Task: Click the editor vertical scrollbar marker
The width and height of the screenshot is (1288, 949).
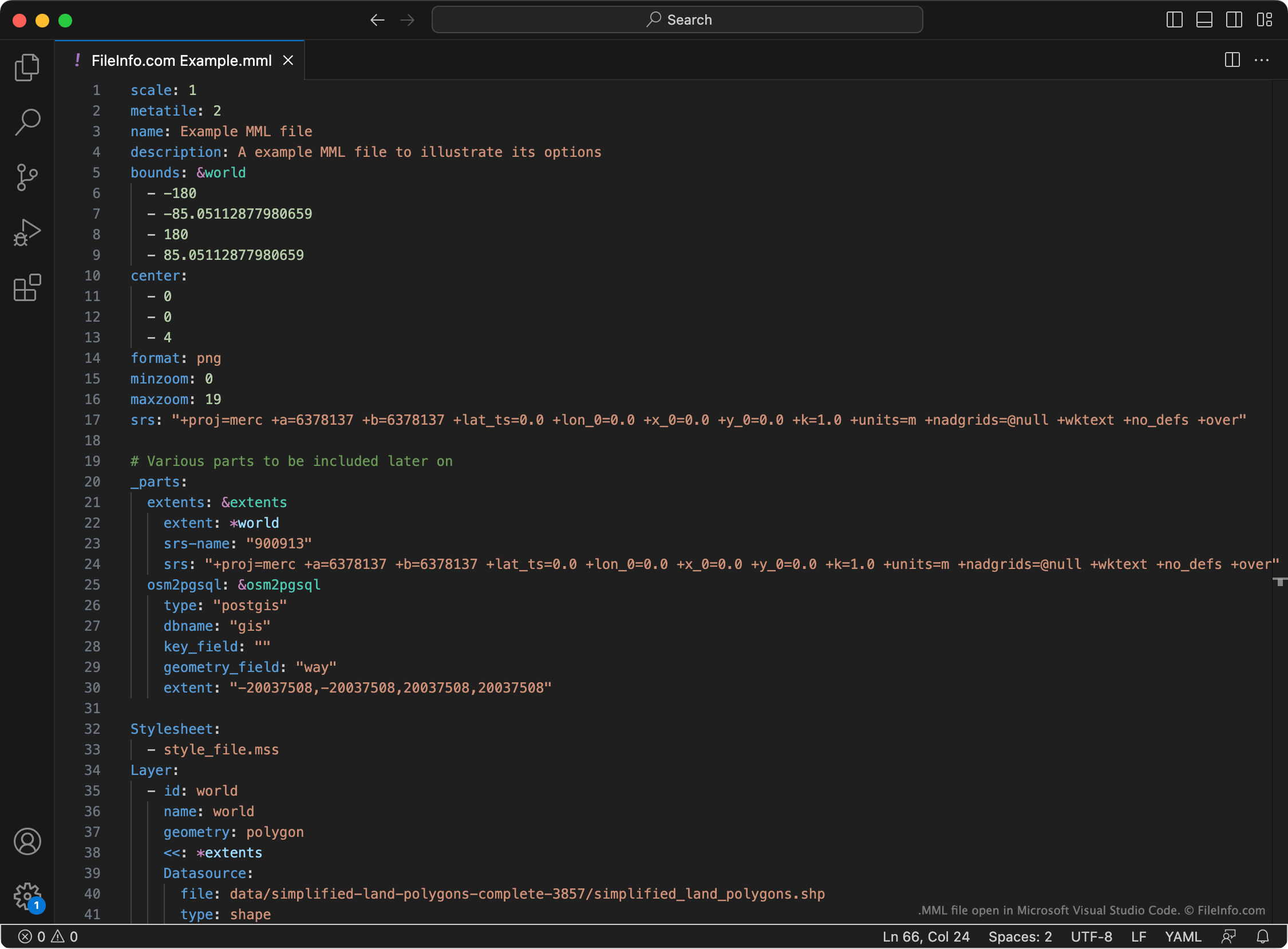Action: point(1279,583)
